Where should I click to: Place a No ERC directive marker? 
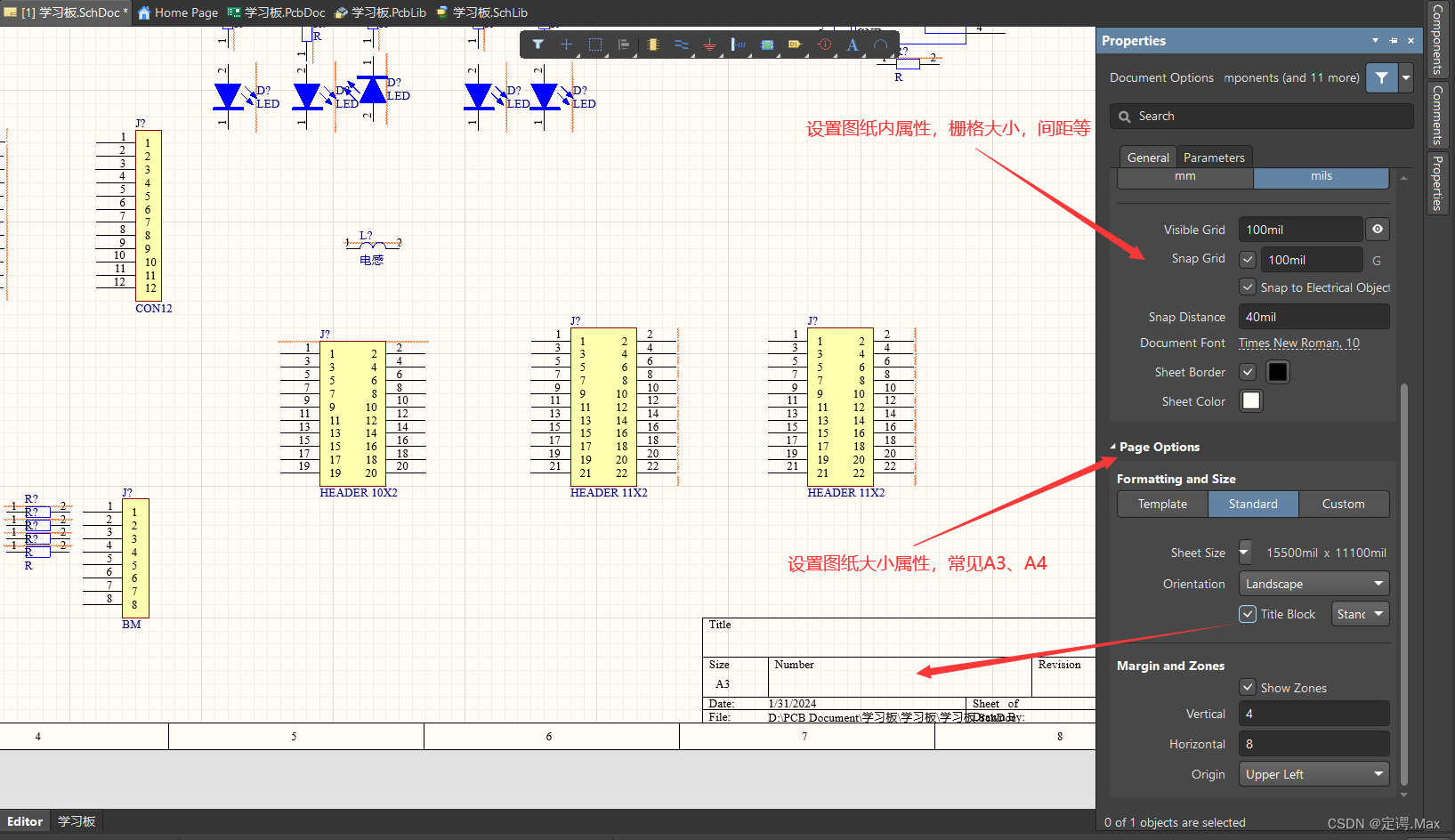click(x=824, y=44)
